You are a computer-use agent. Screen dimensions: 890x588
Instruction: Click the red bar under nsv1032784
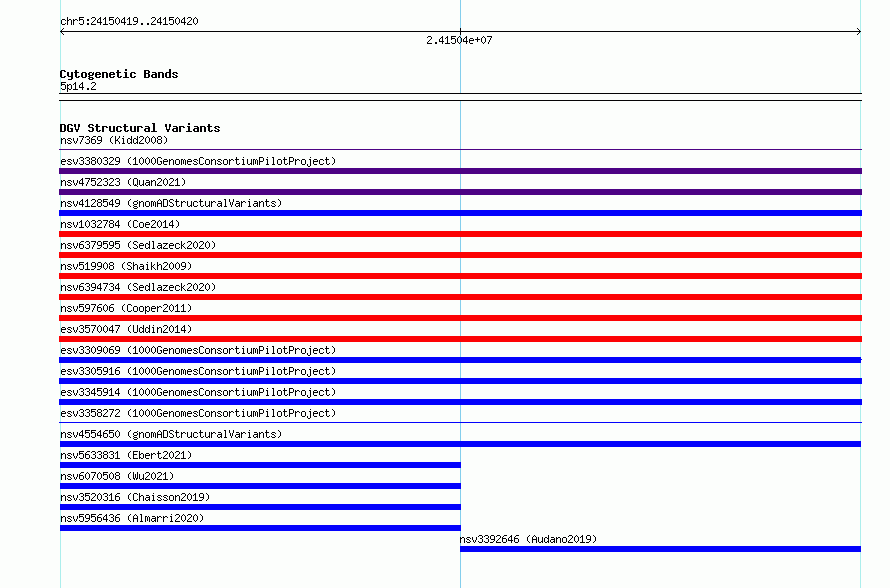click(460, 234)
